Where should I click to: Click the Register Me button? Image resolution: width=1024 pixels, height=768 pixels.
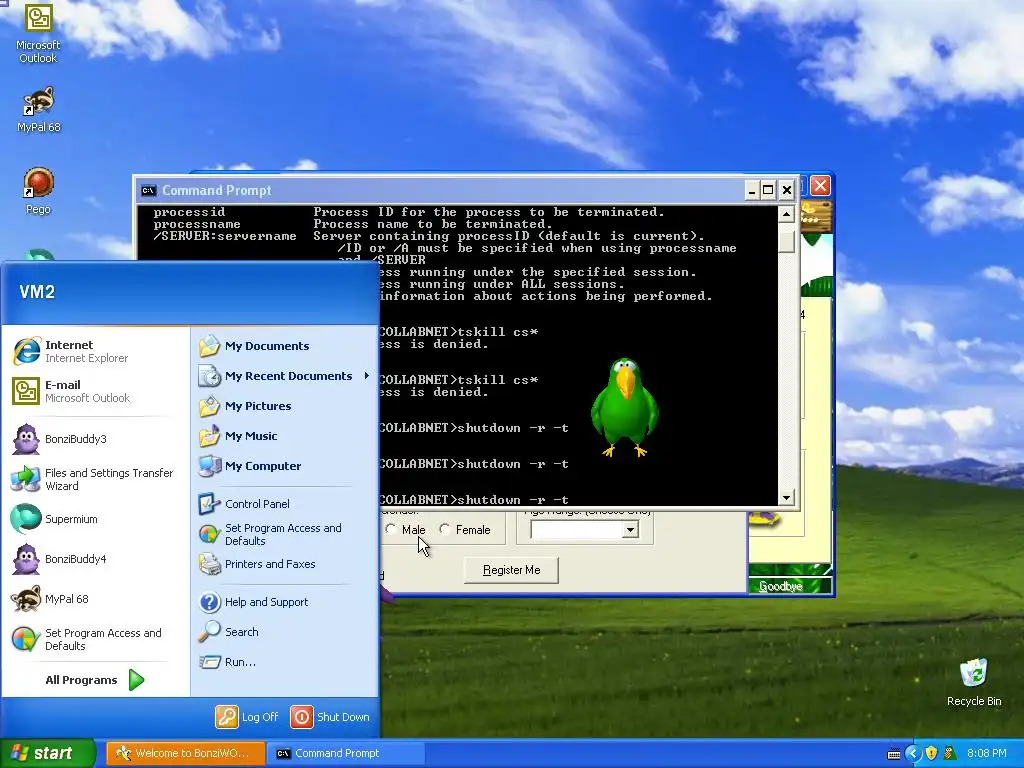click(x=511, y=570)
